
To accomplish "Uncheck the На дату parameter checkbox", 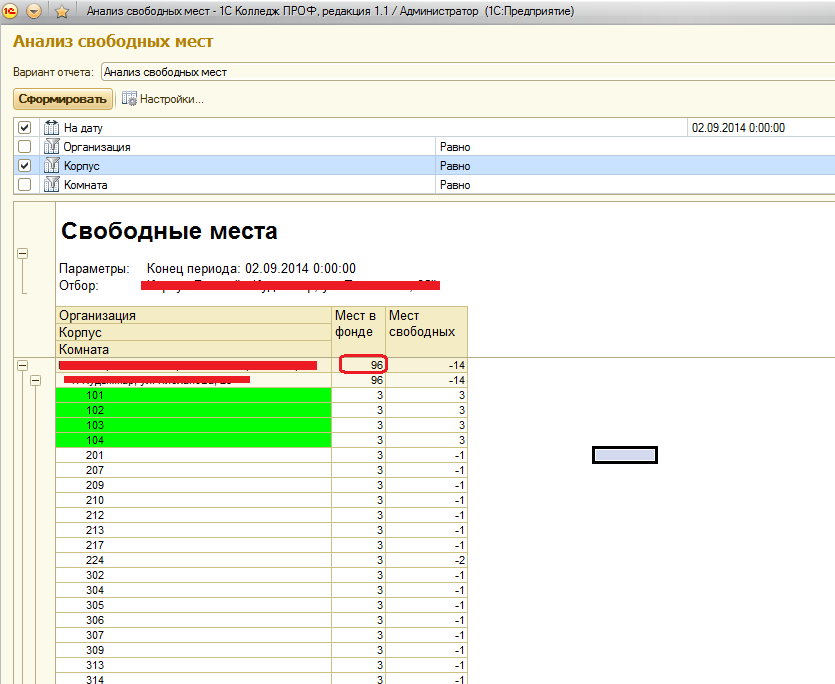I will pyautogui.click(x=25, y=128).
